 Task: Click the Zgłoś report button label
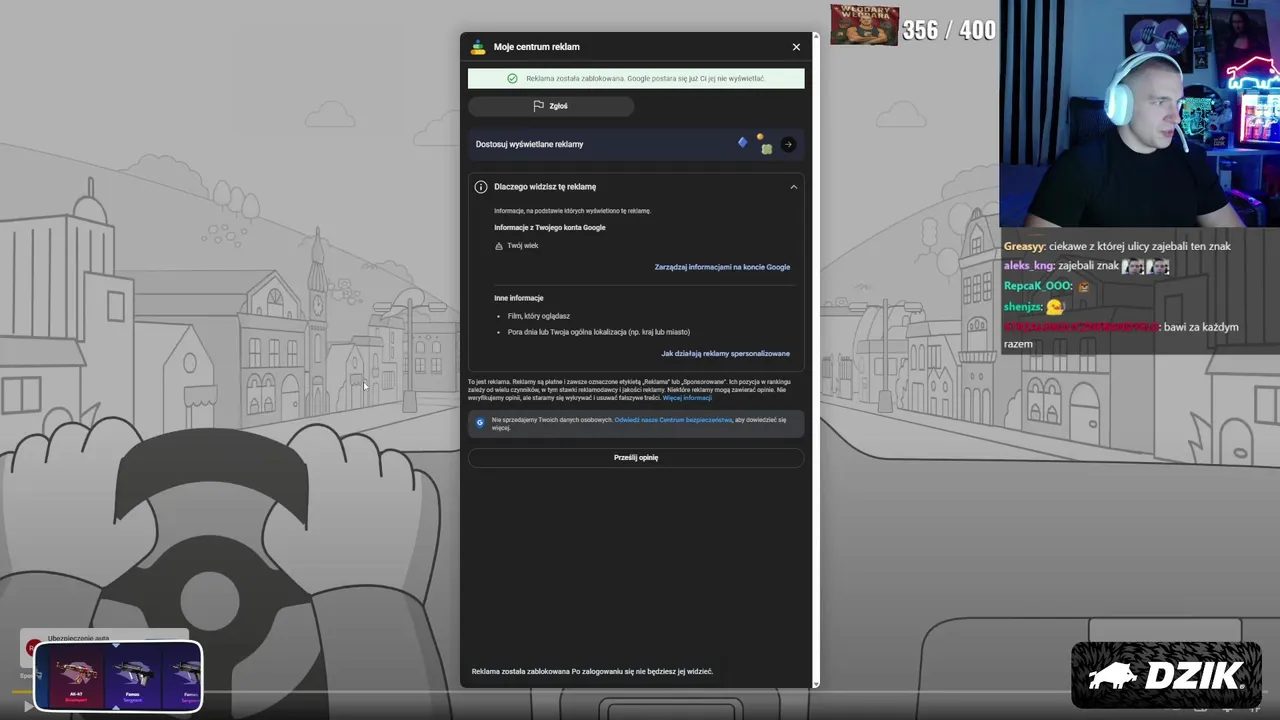click(x=558, y=106)
